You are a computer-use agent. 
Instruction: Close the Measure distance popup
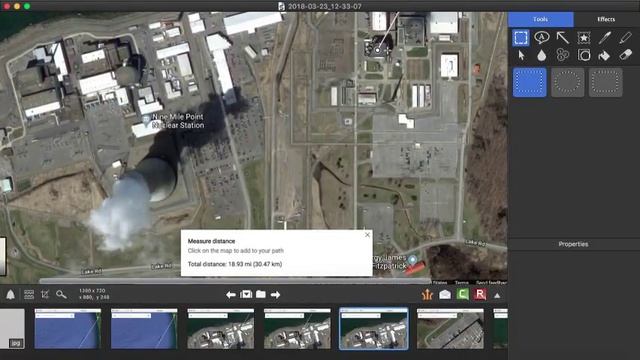[x=367, y=235]
